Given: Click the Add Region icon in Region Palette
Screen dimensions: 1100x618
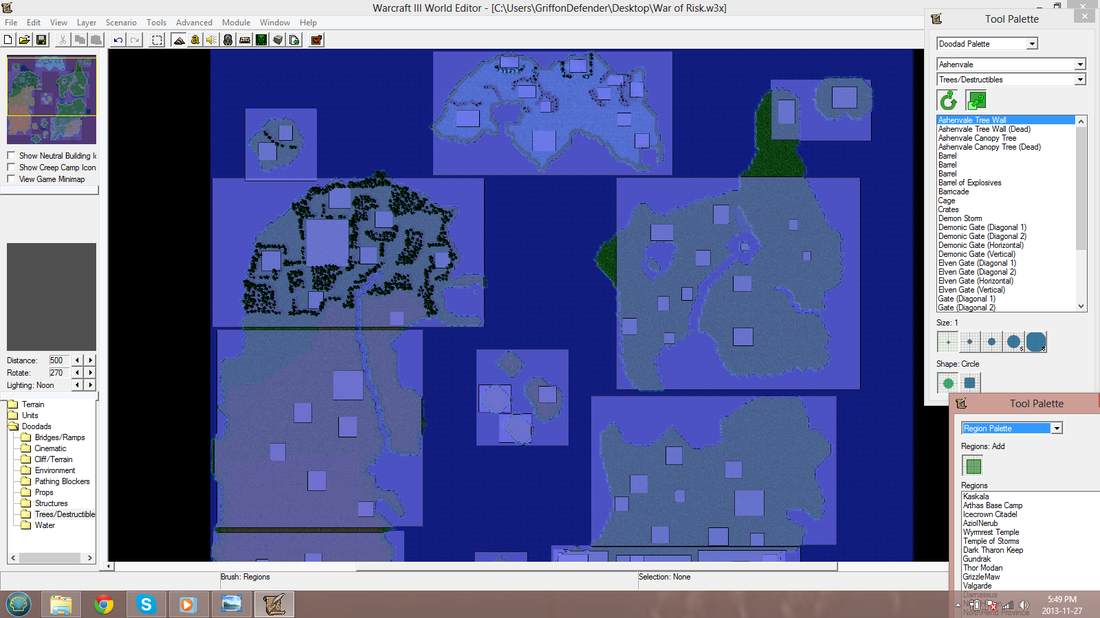Looking at the screenshot, I should [x=973, y=466].
